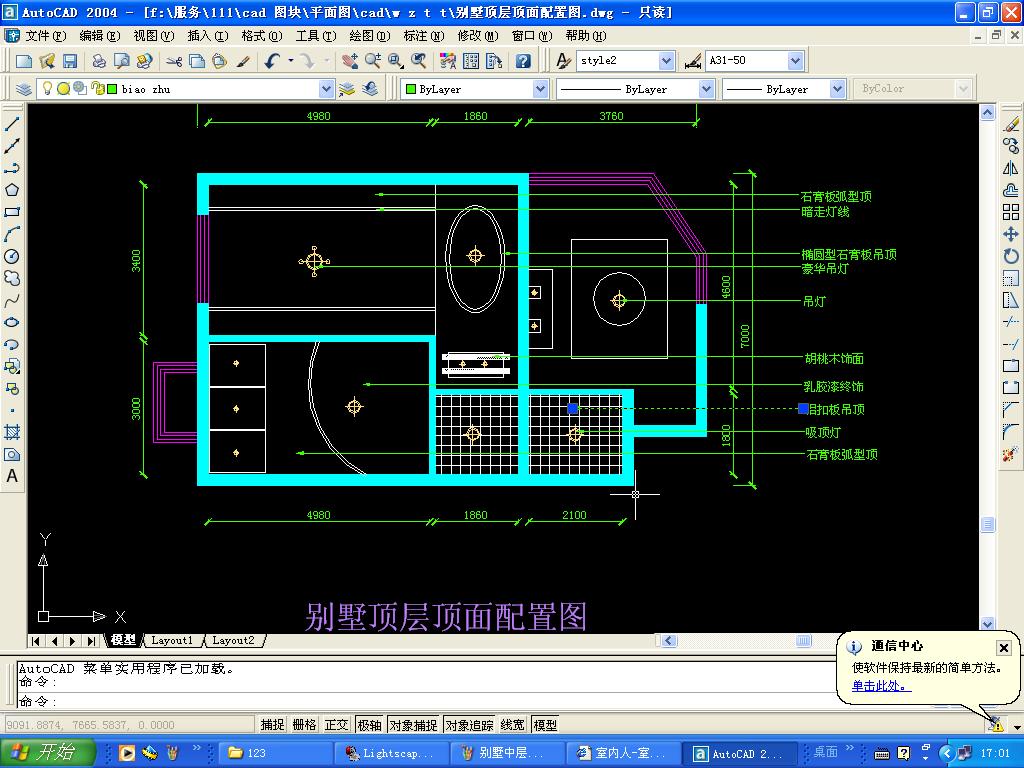Image resolution: width=1024 pixels, height=768 pixels.
Task: Click the Help question mark icon
Action: (x=523, y=61)
